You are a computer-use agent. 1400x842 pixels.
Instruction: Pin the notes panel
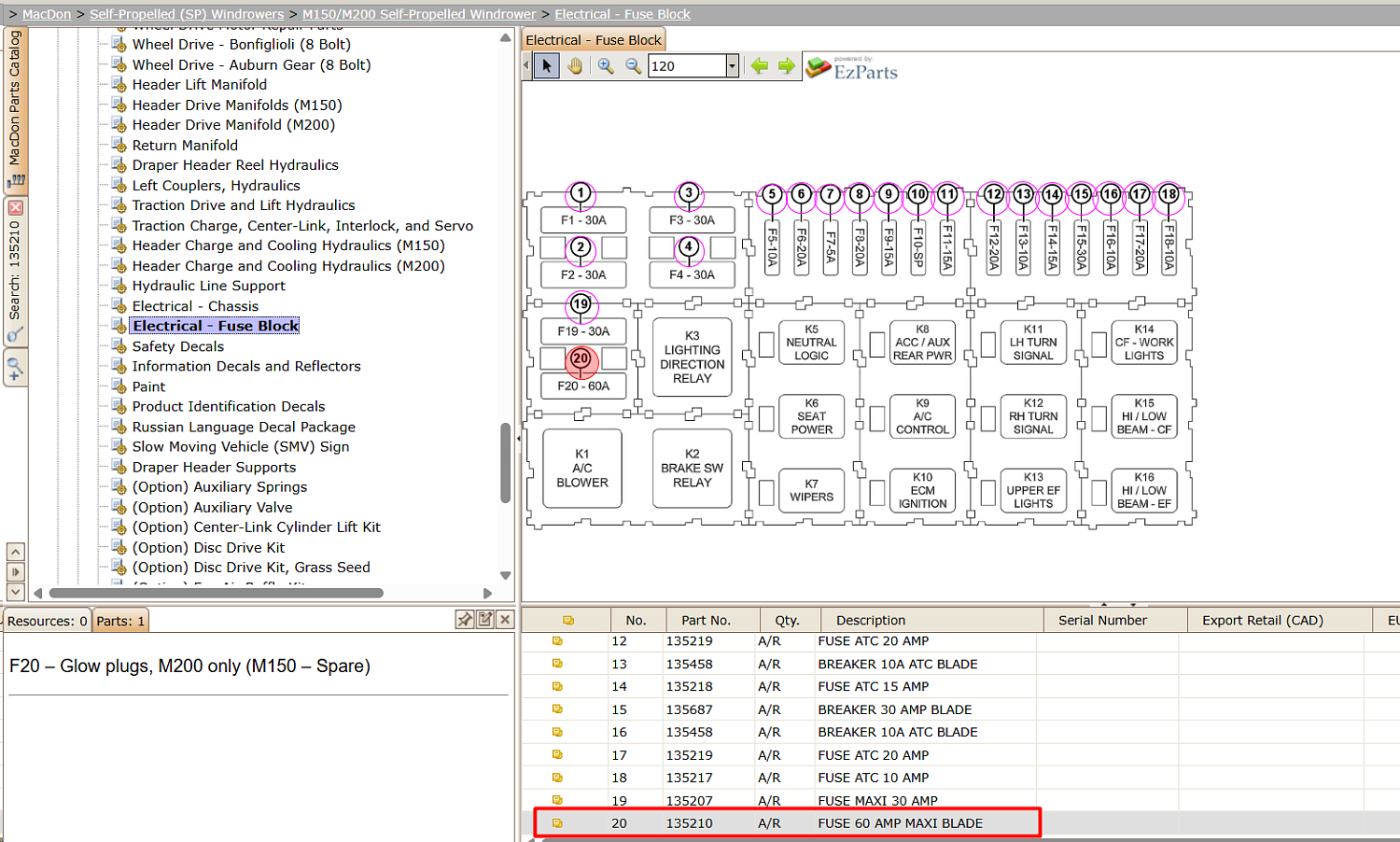(x=465, y=620)
